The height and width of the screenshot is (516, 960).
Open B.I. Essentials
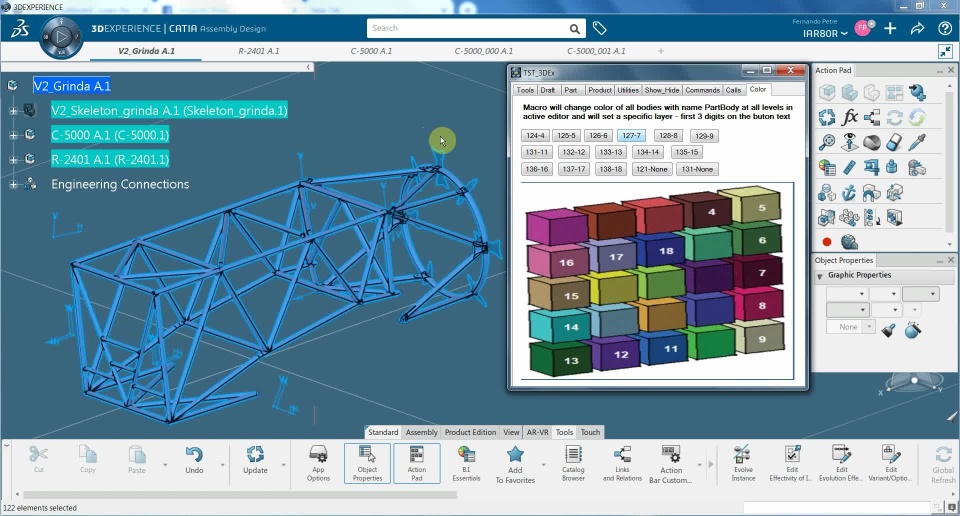(x=467, y=463)
